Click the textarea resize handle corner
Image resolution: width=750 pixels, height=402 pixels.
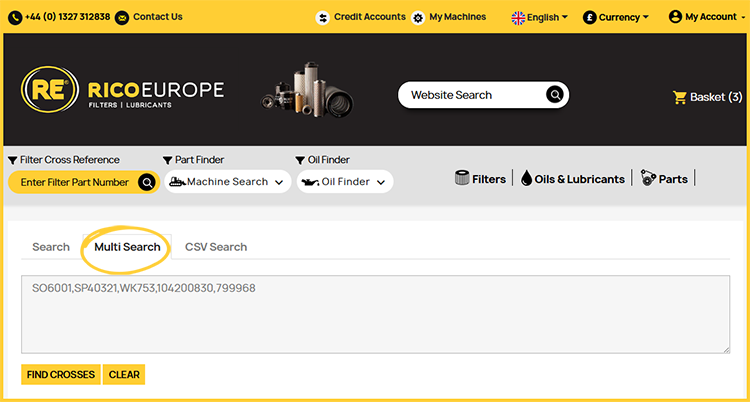click(727, 350)
